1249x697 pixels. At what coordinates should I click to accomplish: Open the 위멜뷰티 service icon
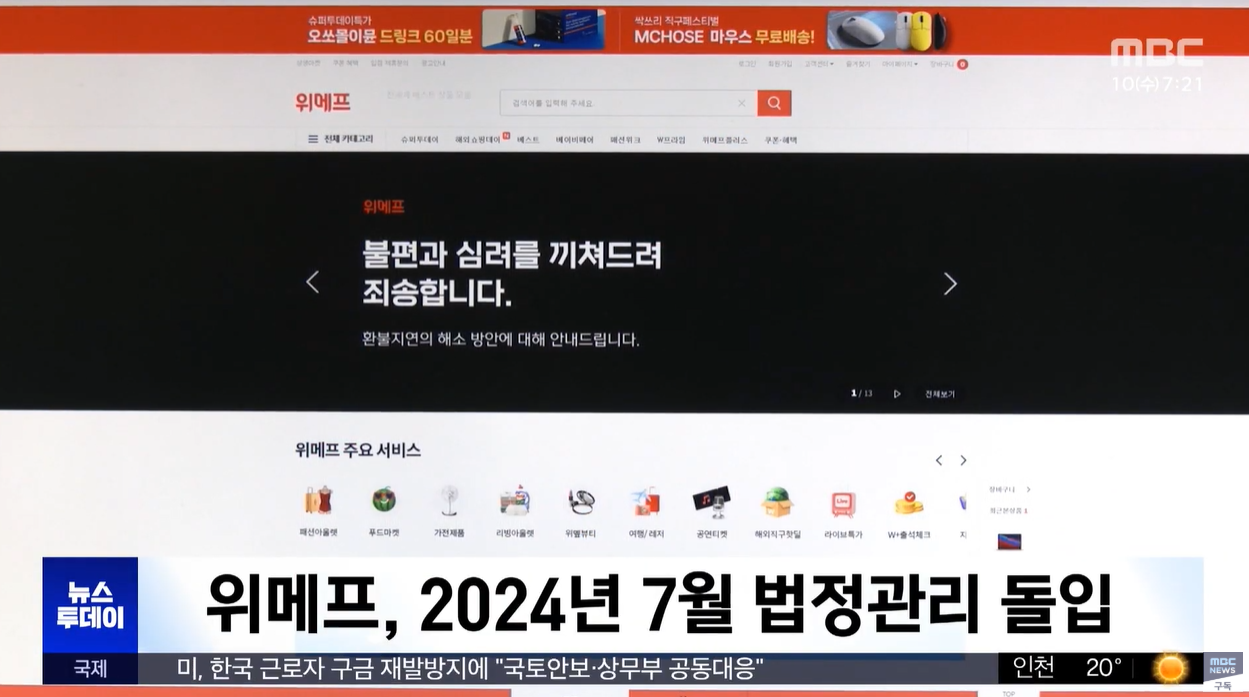click(x=580, y=500)
